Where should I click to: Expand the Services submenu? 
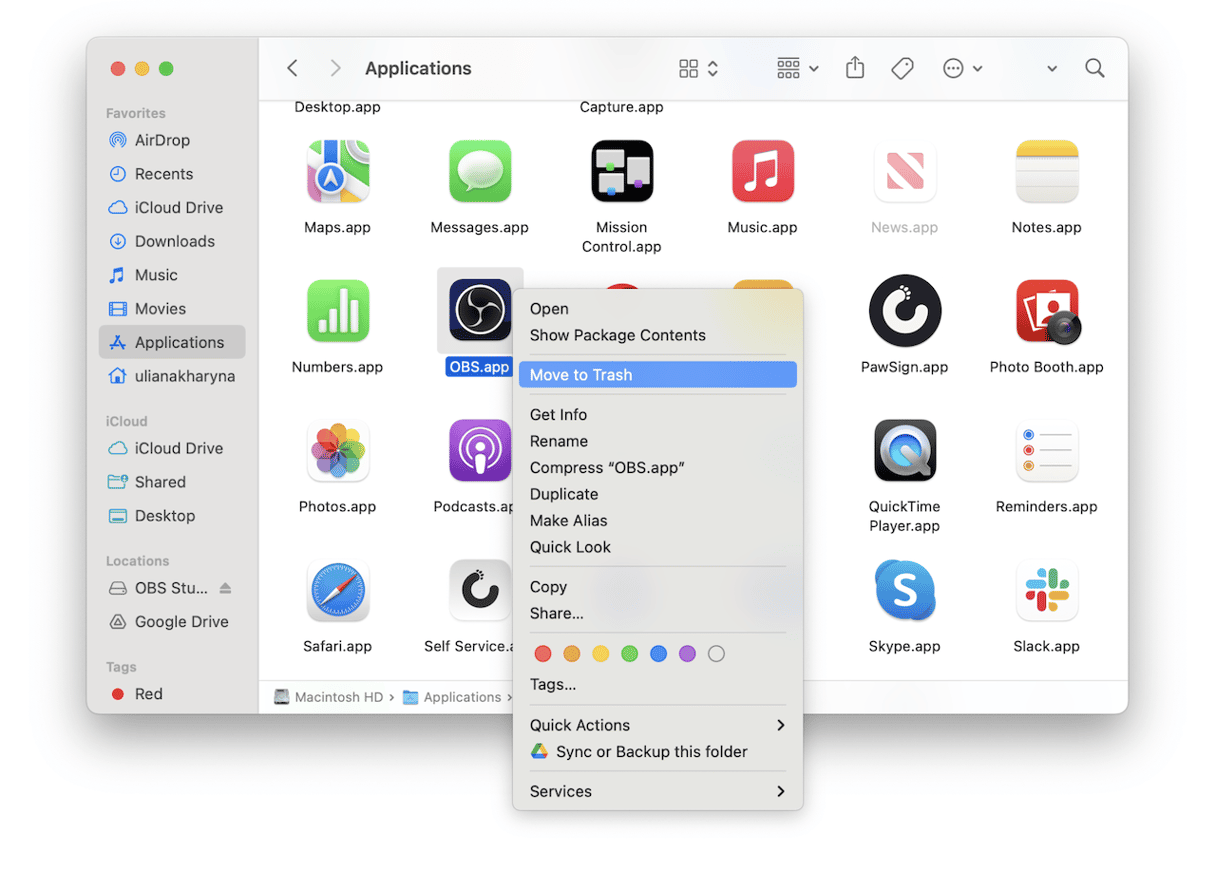point(657,791)
